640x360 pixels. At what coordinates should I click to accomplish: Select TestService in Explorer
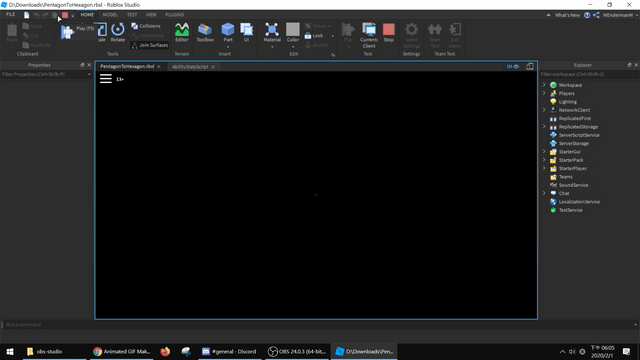pyautogui.click(x=570, y=210)
